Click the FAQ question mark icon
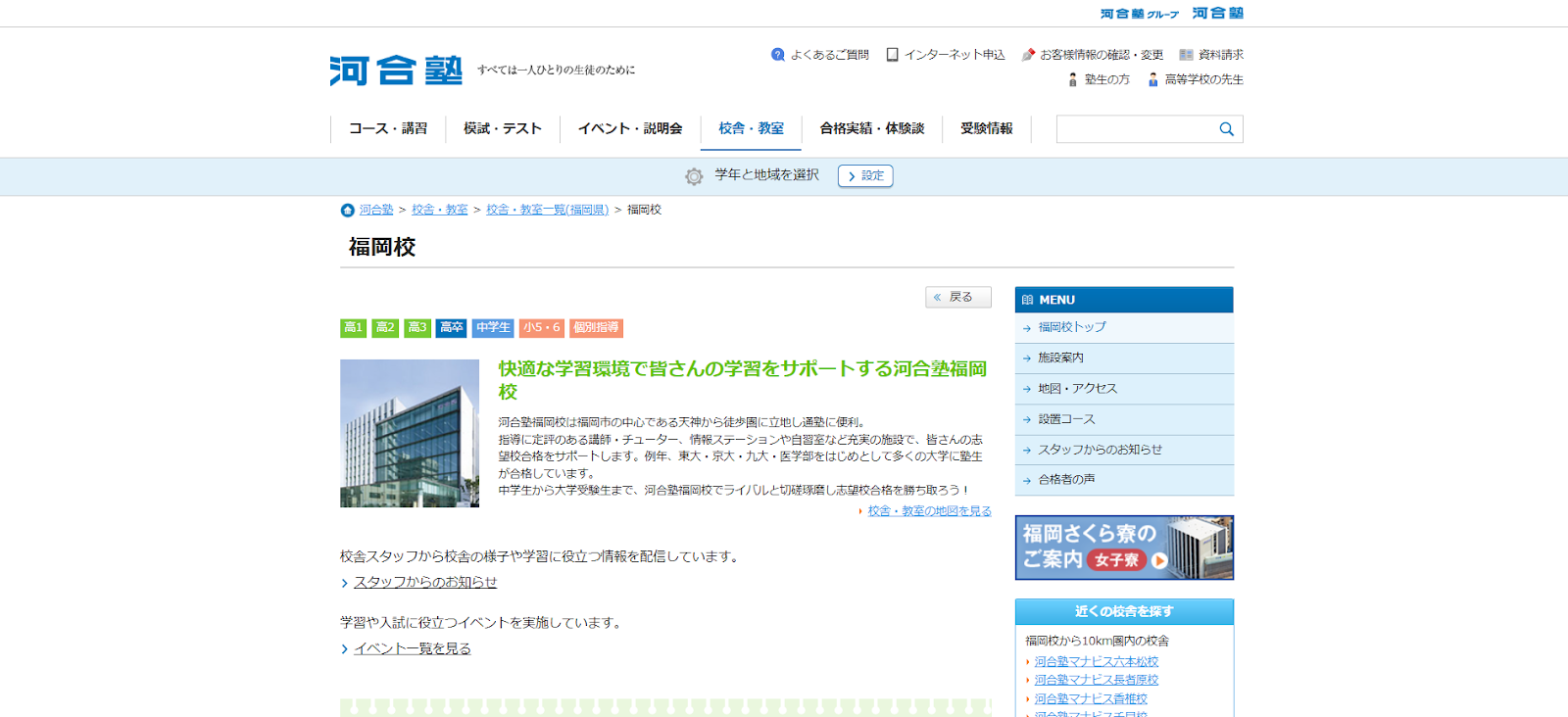The width and height of the screenshot is (1568, 717). coord(778,55)
